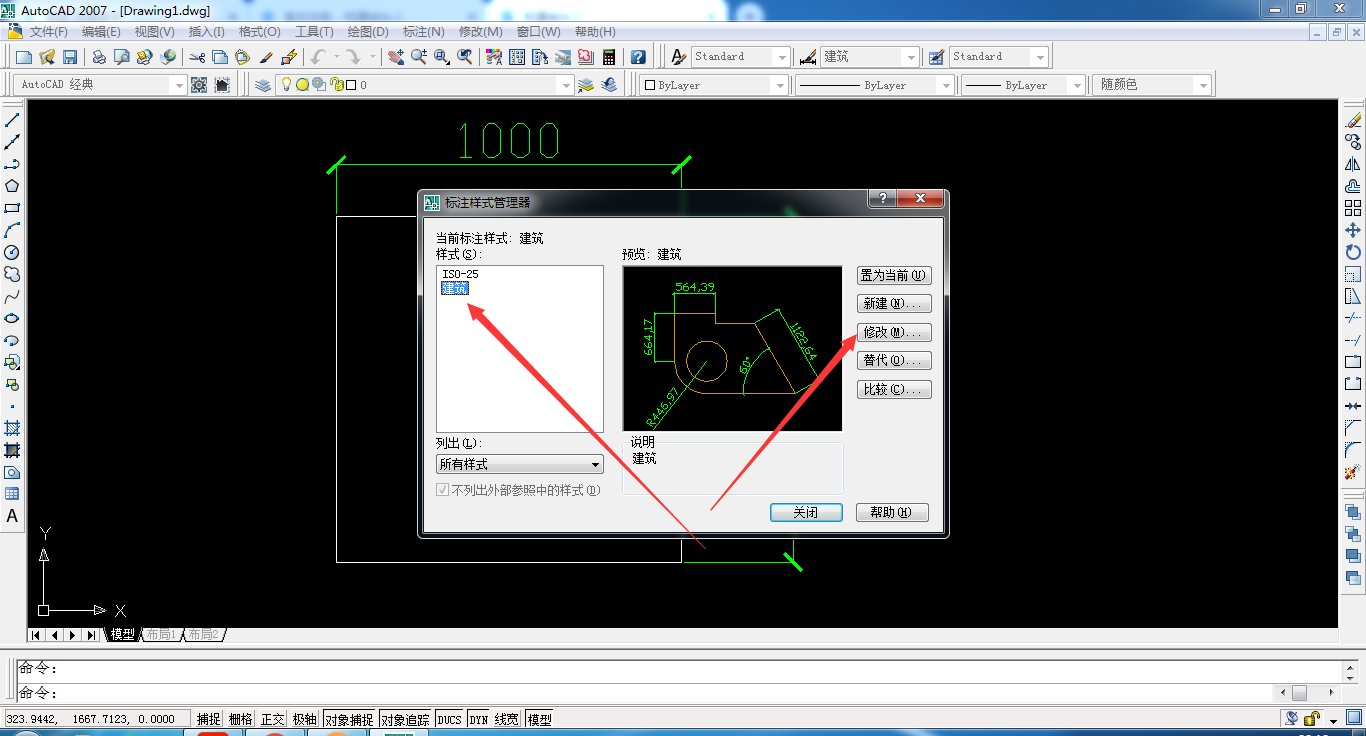Activate the Pan Realtime hand icon
The height and width of the screenshot is (736, 1366).
397,57
